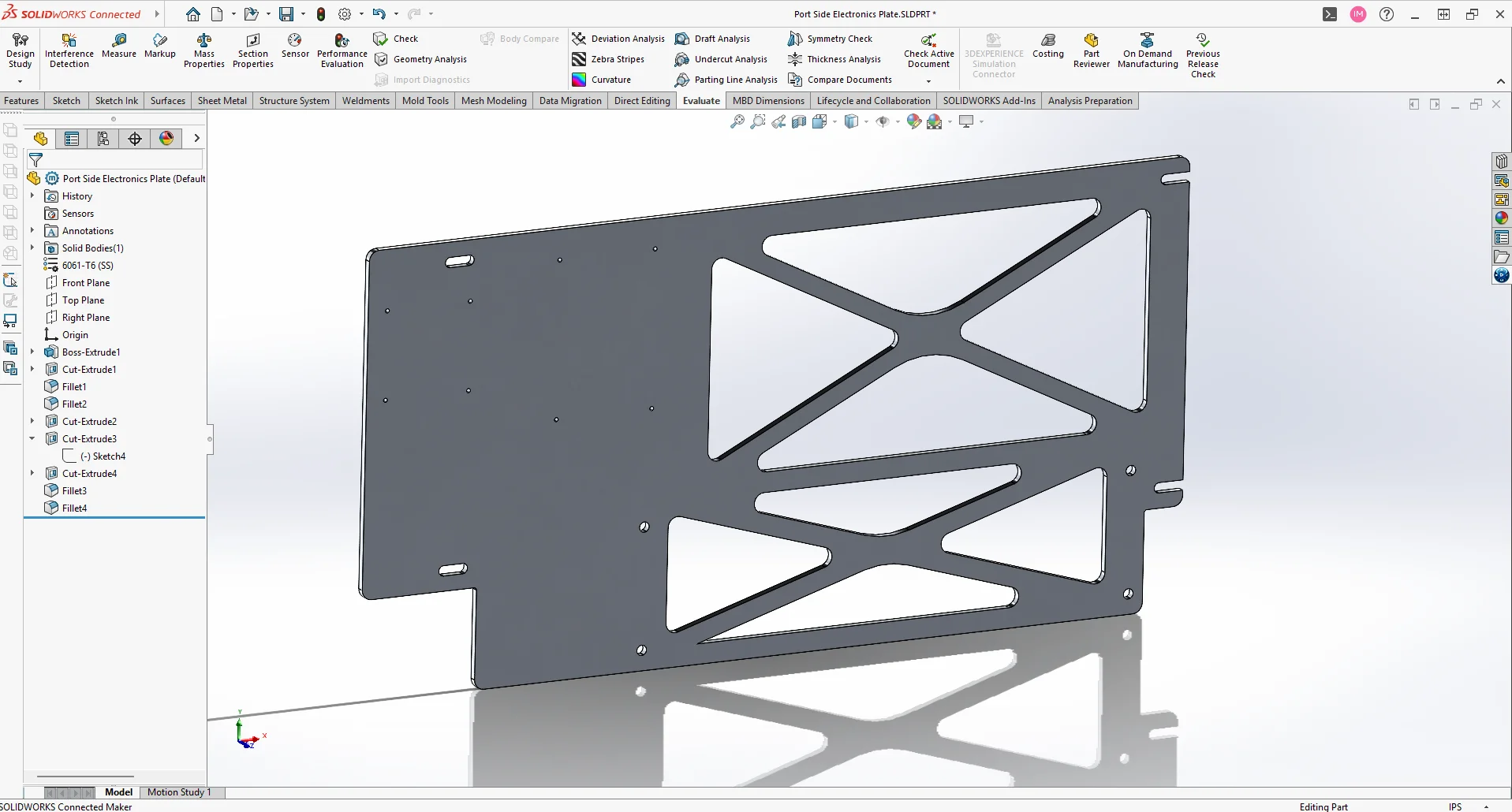Viewport: 1512px width, 812px height.
Task: Open the Appearances color ball panel
Action: tap(1501, 218)
